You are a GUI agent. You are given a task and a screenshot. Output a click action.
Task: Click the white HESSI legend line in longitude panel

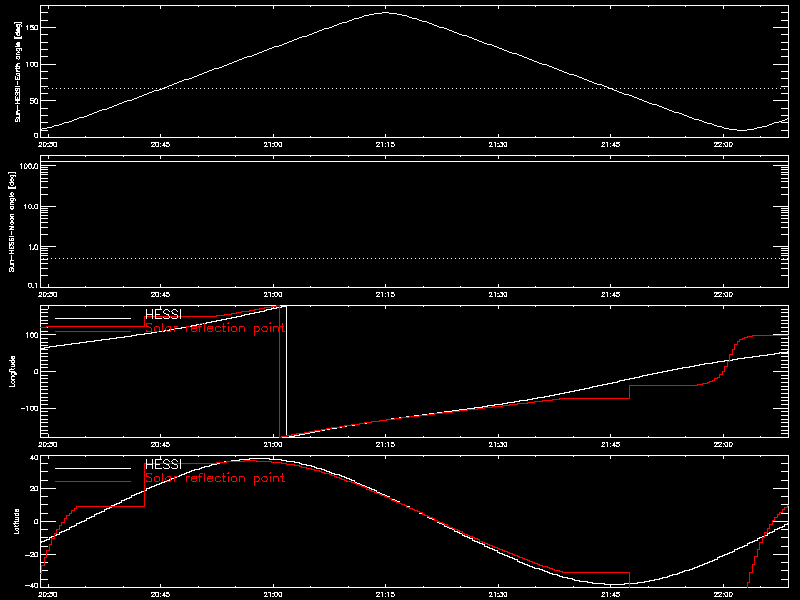(x=93, y=318)
